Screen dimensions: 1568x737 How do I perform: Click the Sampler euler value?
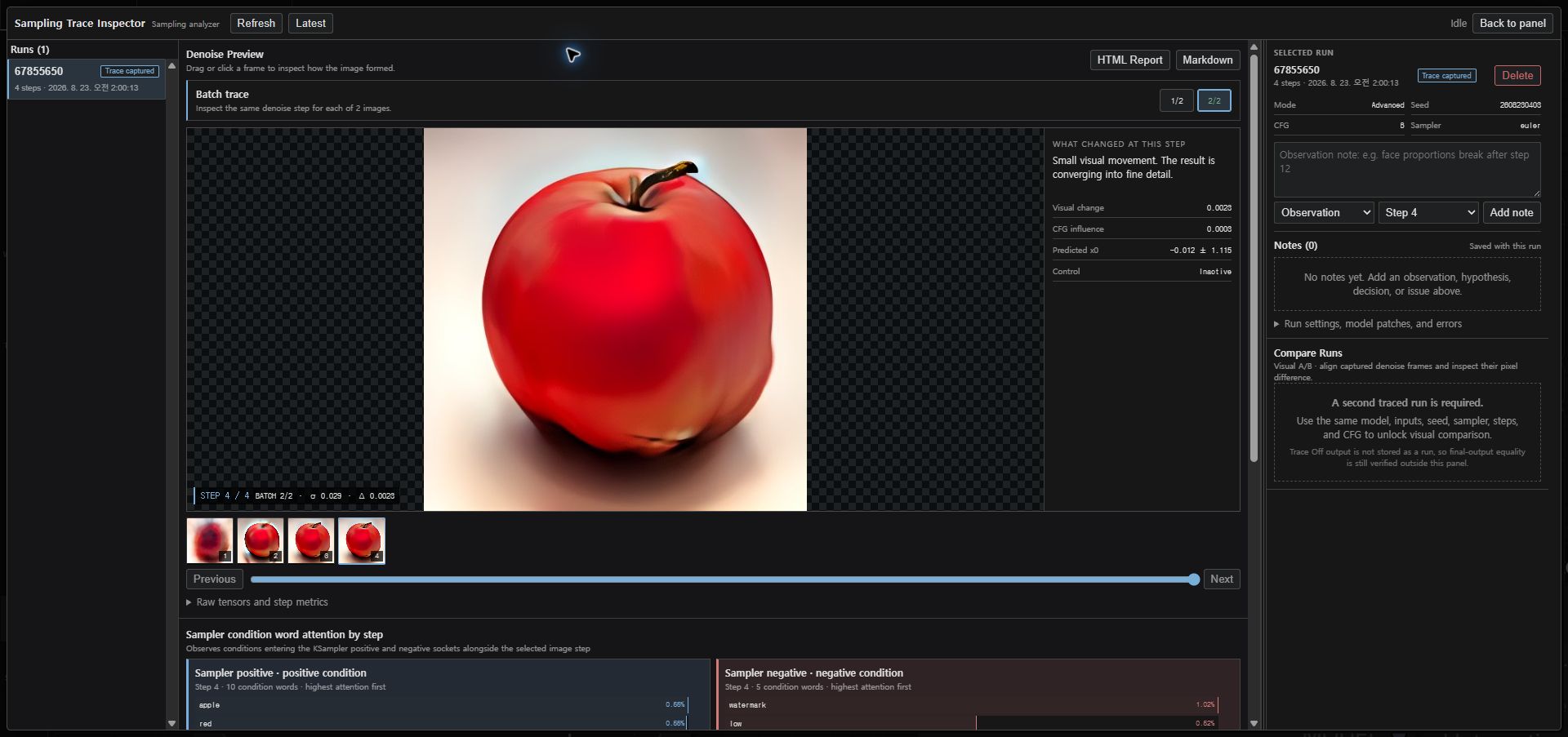pos(1530,126)
